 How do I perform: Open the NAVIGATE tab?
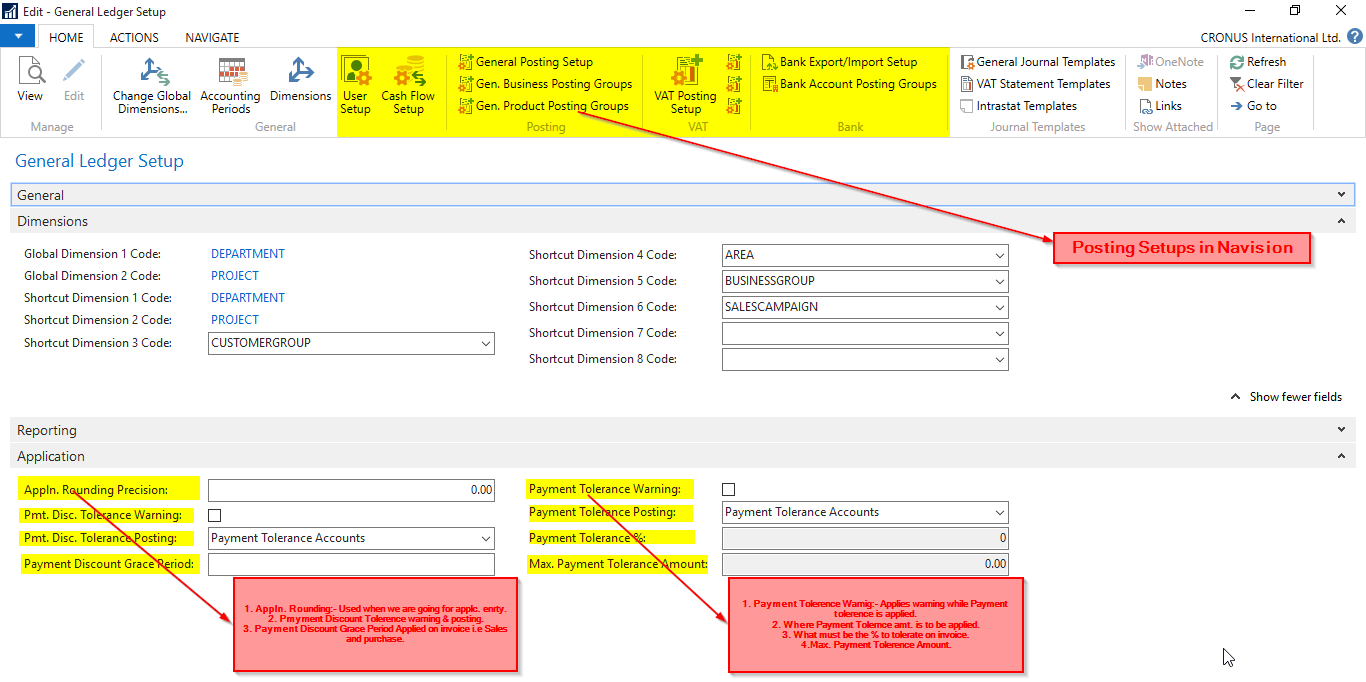[x=212, y=37]
